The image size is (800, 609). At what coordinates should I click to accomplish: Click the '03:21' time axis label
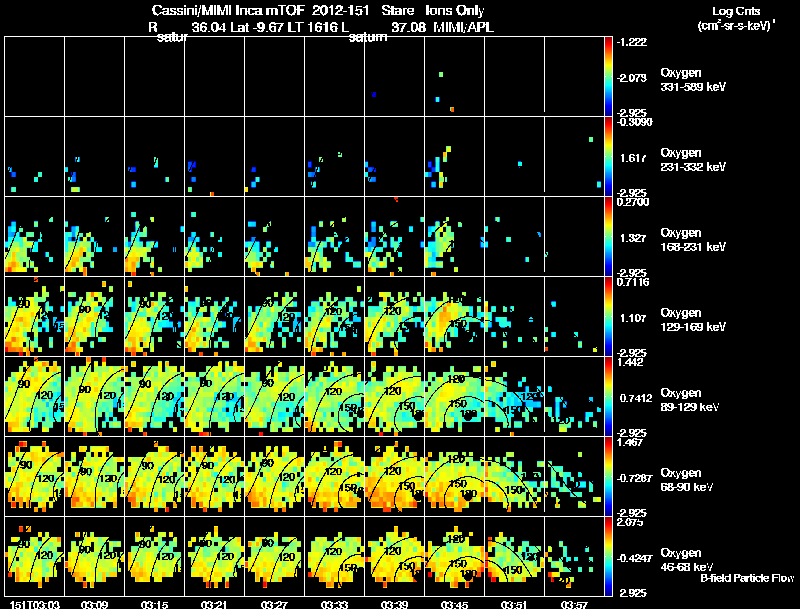(x=214, y=604)
